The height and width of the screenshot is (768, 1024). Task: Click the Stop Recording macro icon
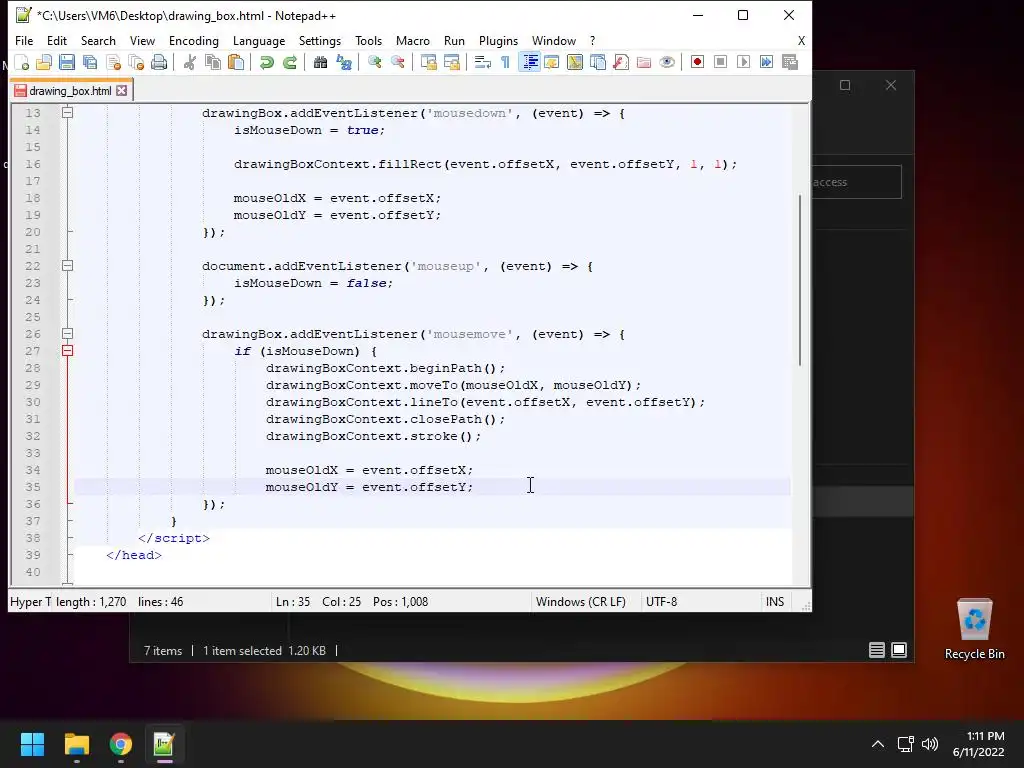click(720, 62)
